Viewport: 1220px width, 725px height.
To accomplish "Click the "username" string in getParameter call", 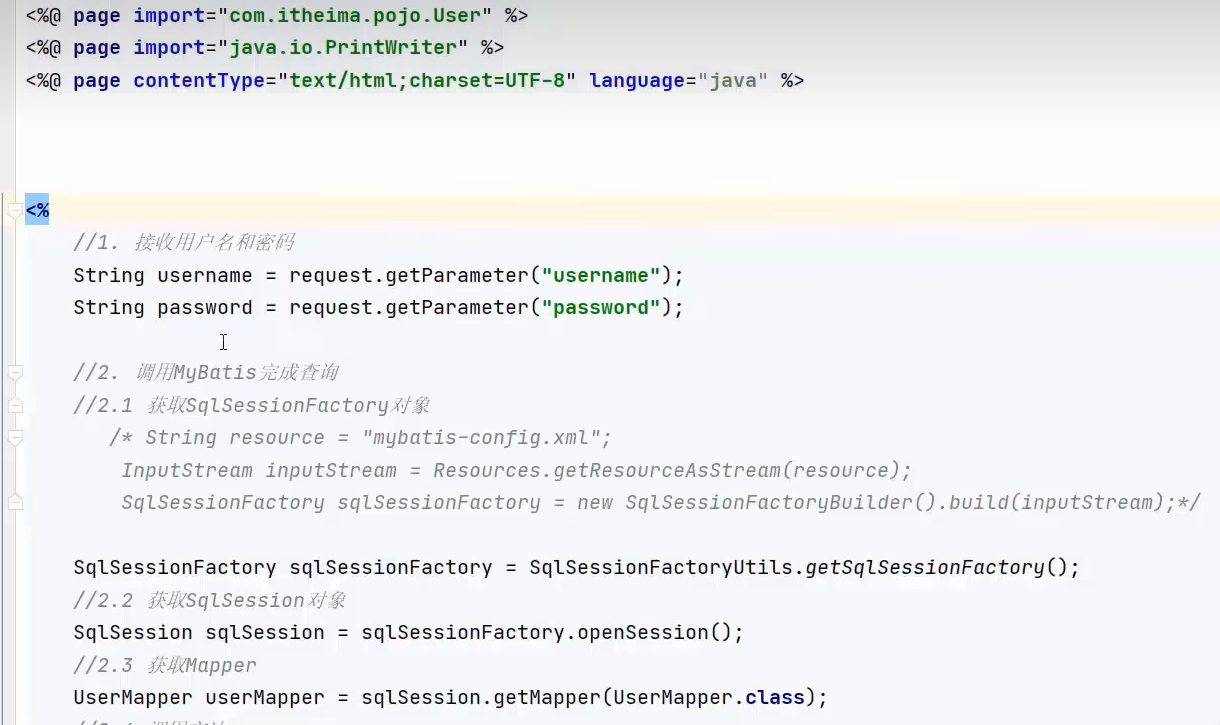I will coord(601,275).
